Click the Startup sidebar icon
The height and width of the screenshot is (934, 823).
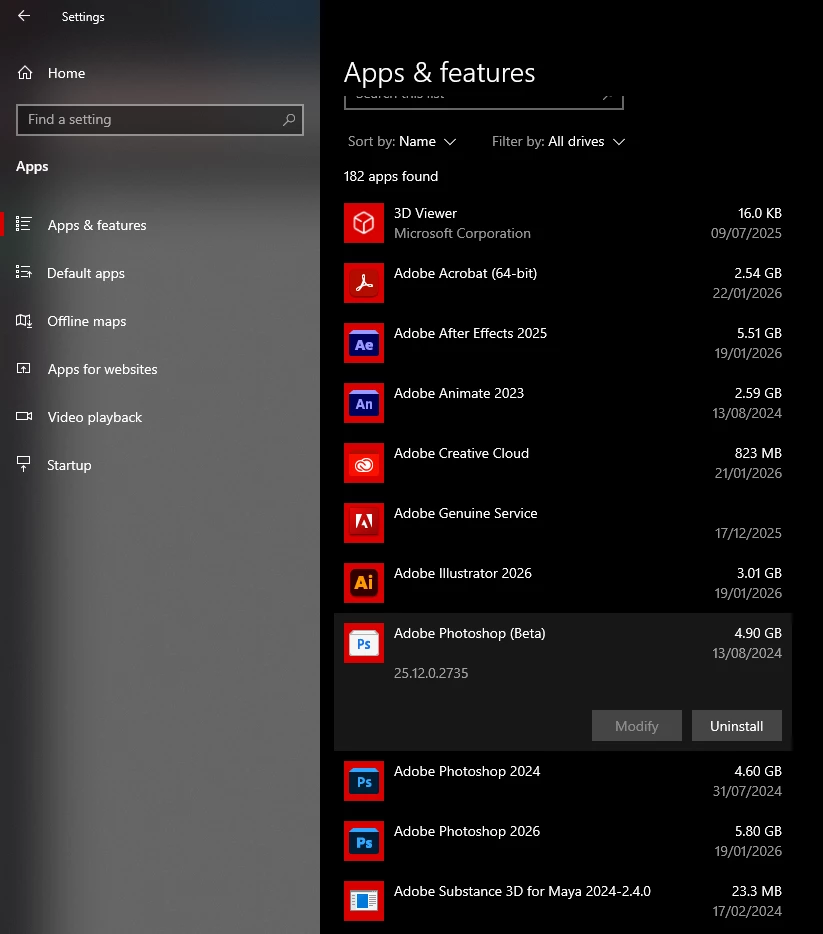click(23, 464)
